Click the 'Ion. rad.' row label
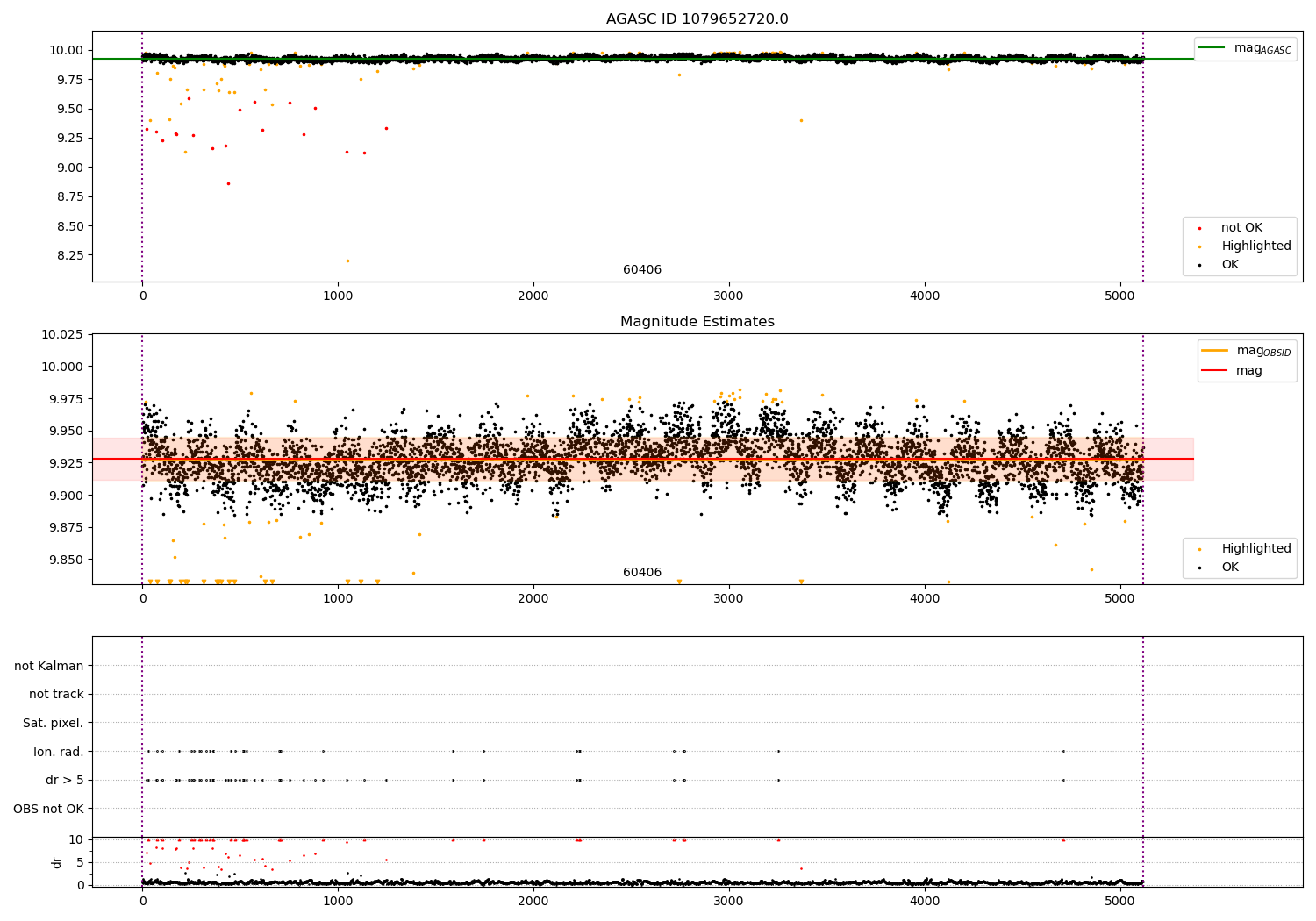Viewport: 1316px width, 921px height. point(59,752)
